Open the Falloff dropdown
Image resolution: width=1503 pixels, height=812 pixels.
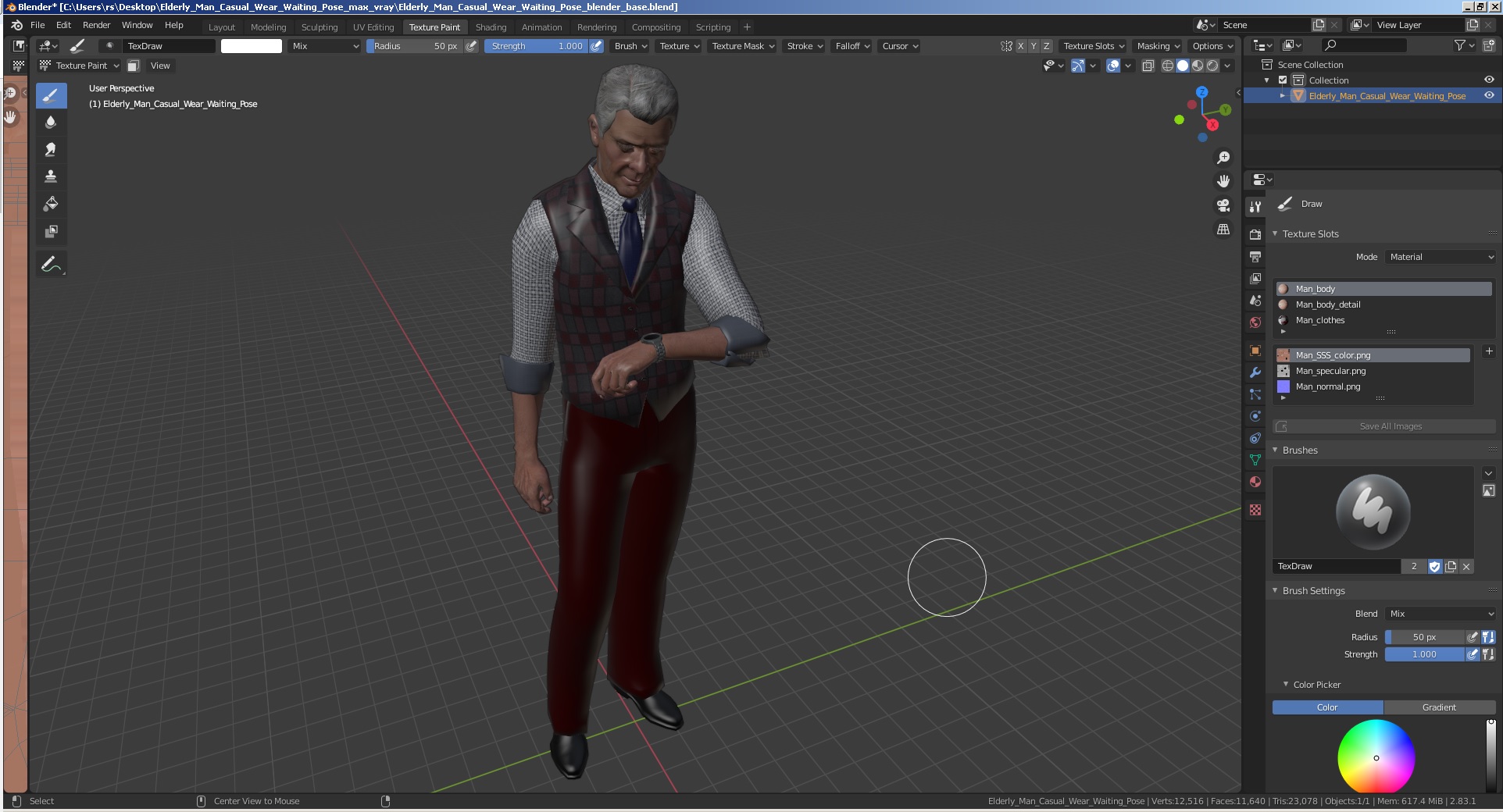point(852,46)
